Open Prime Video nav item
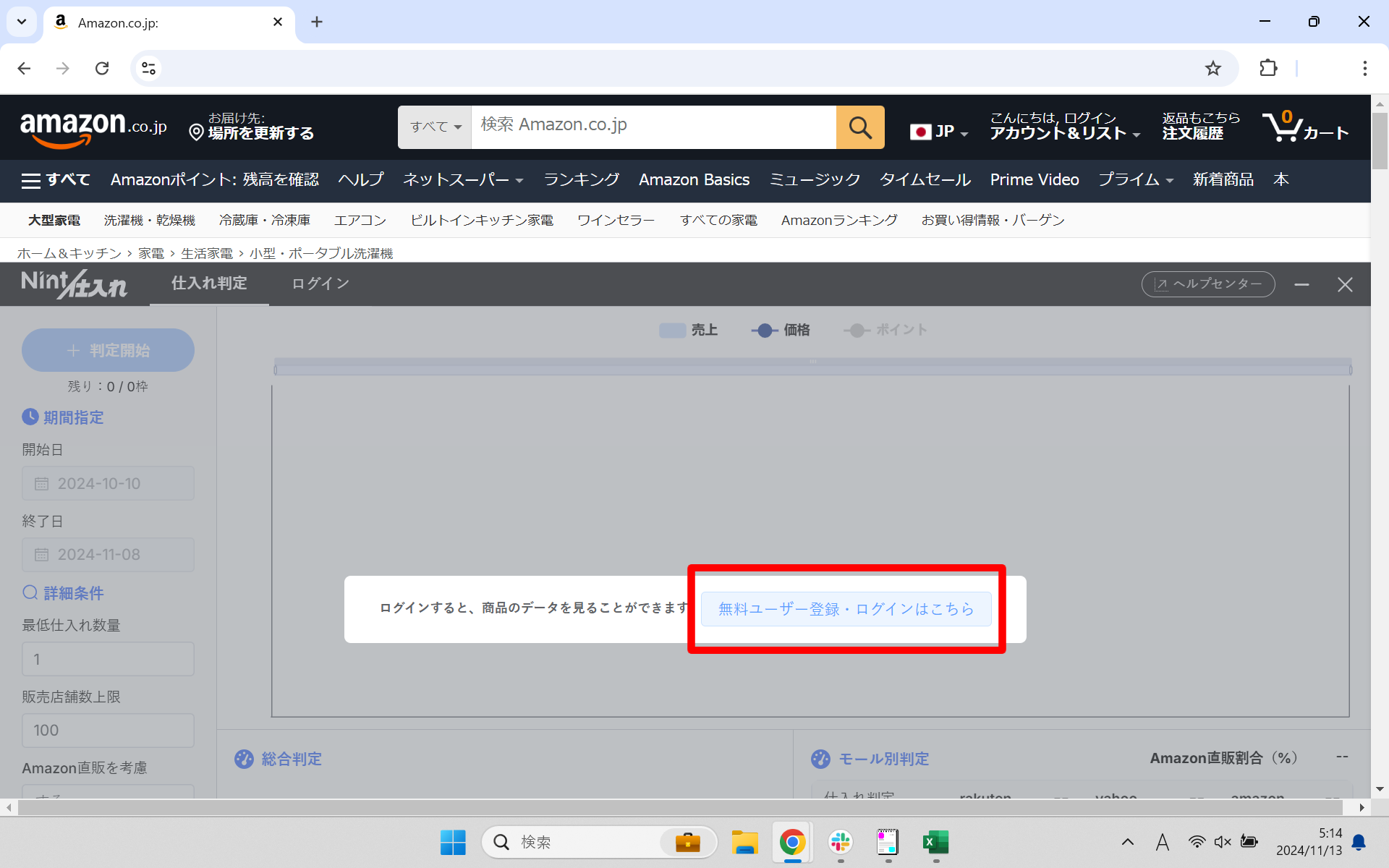 [x=1035, y=179]
